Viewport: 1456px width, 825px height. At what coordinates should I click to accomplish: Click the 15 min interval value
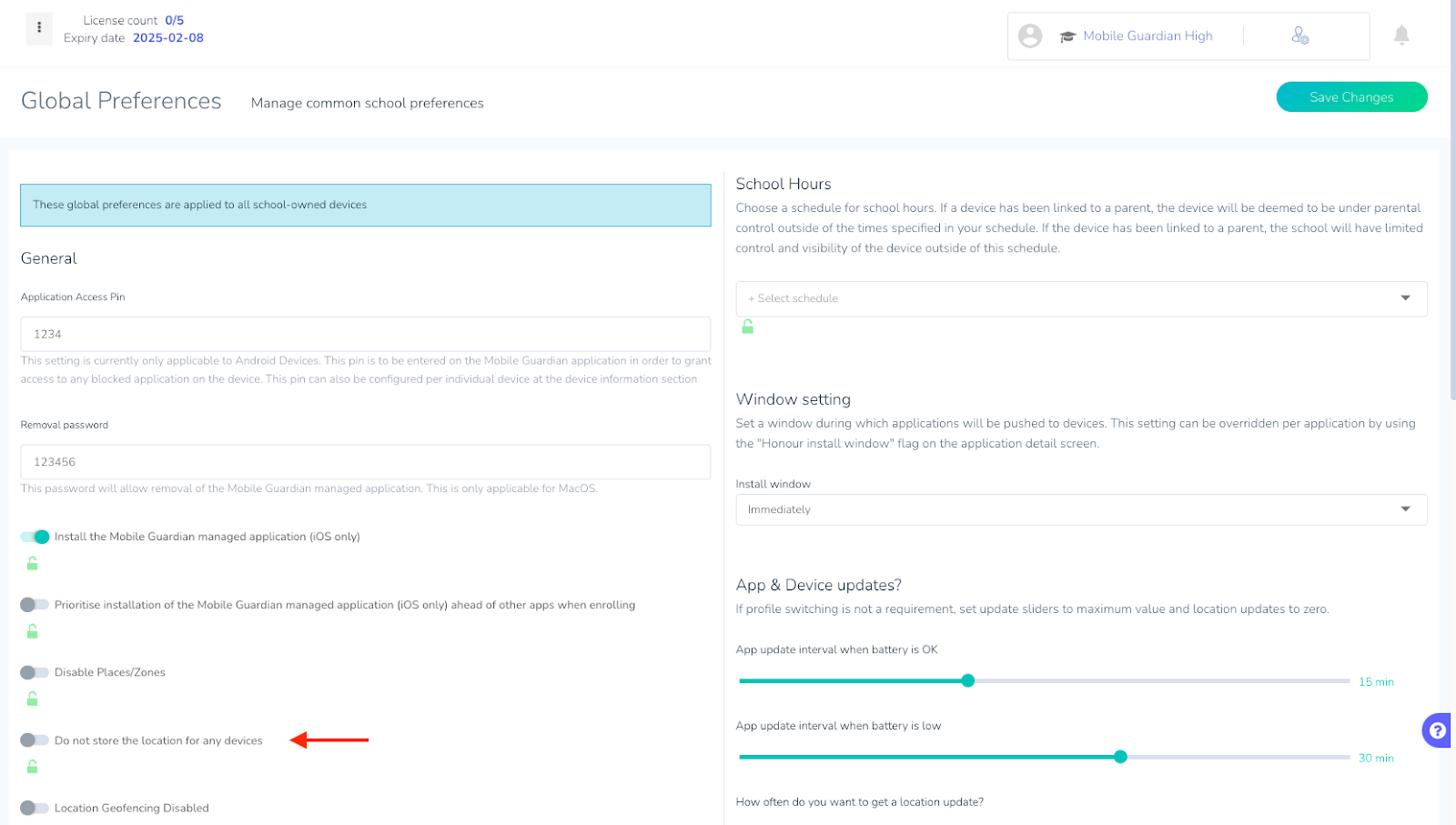(x=1376, y=682)
